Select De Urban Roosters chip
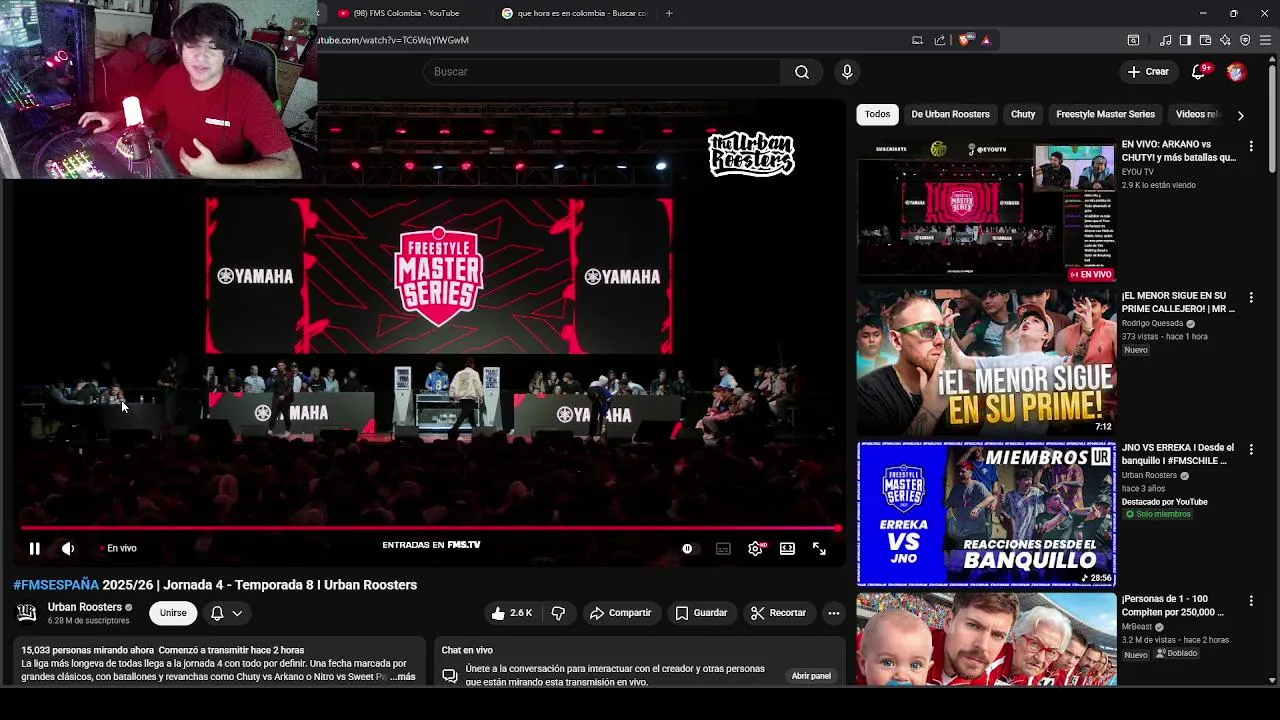 pyautogui.click(x=950, y=114)
